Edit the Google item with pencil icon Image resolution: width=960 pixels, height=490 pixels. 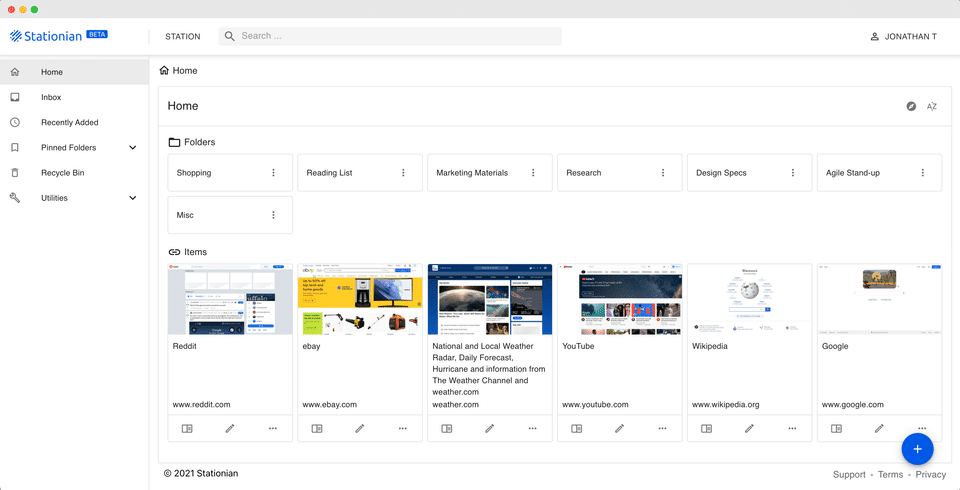point(879,429)
